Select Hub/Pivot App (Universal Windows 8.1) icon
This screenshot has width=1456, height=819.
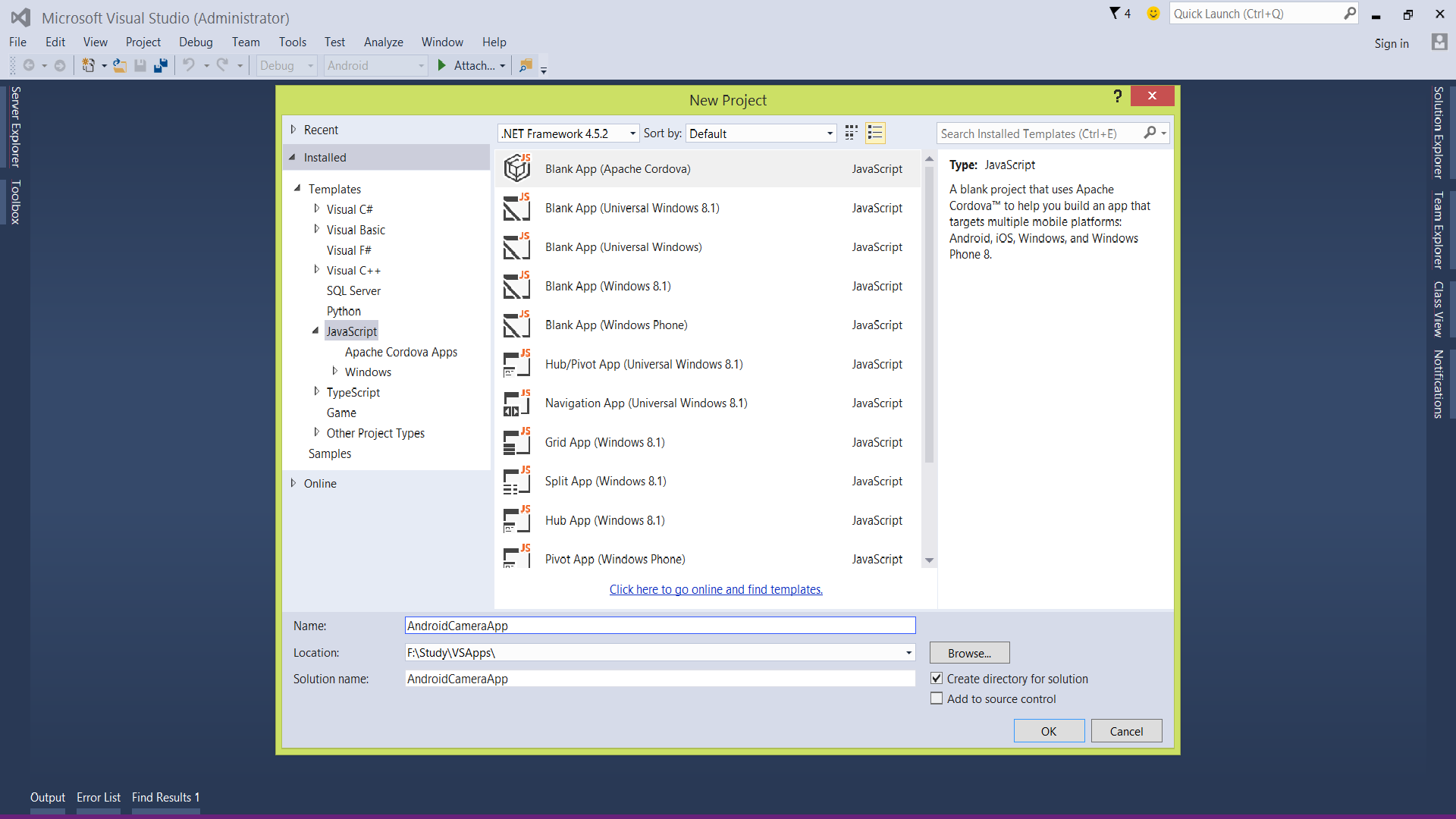click(517, 364)
